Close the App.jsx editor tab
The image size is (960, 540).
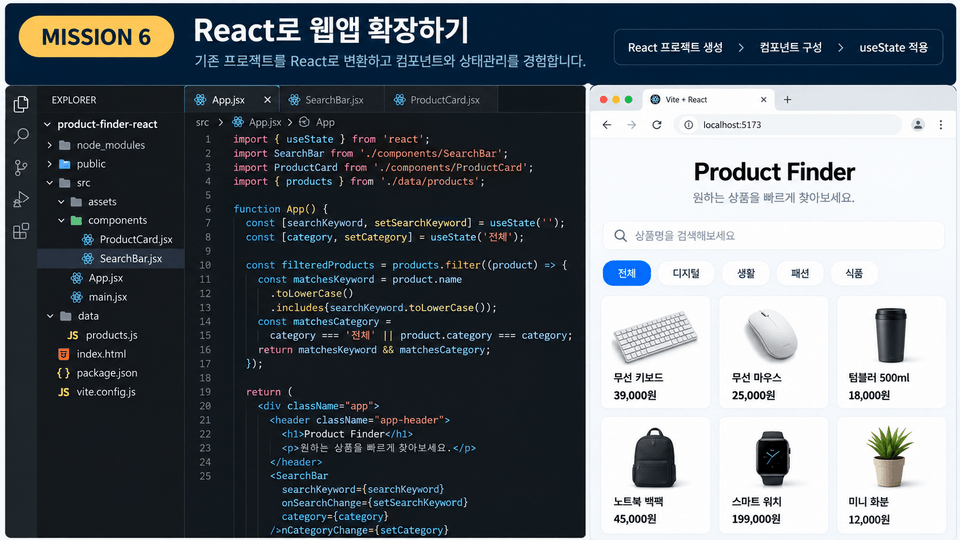pos(267,100)
